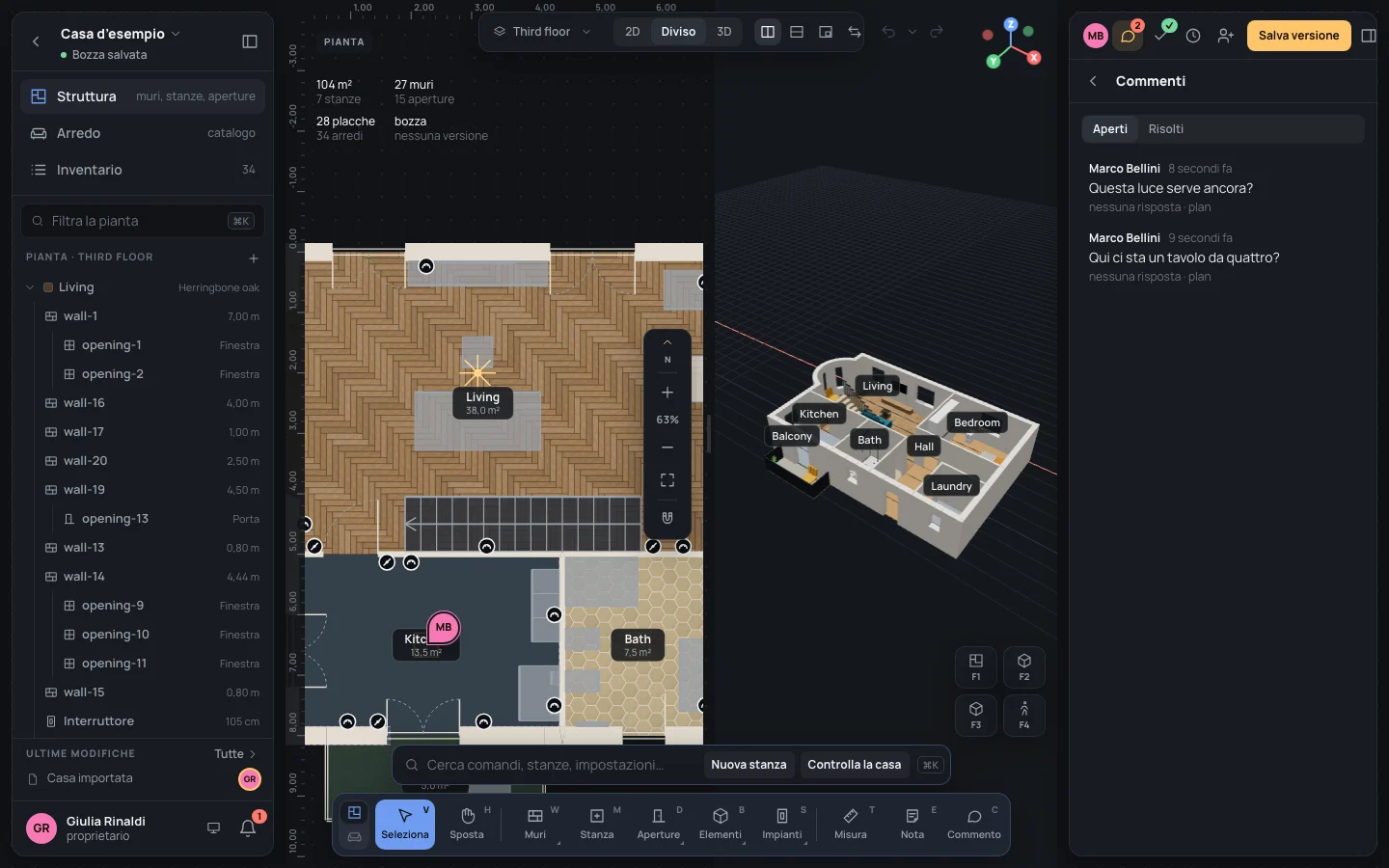Collapse the Living room tree node

pyautogui.click(x=30, y=287)
